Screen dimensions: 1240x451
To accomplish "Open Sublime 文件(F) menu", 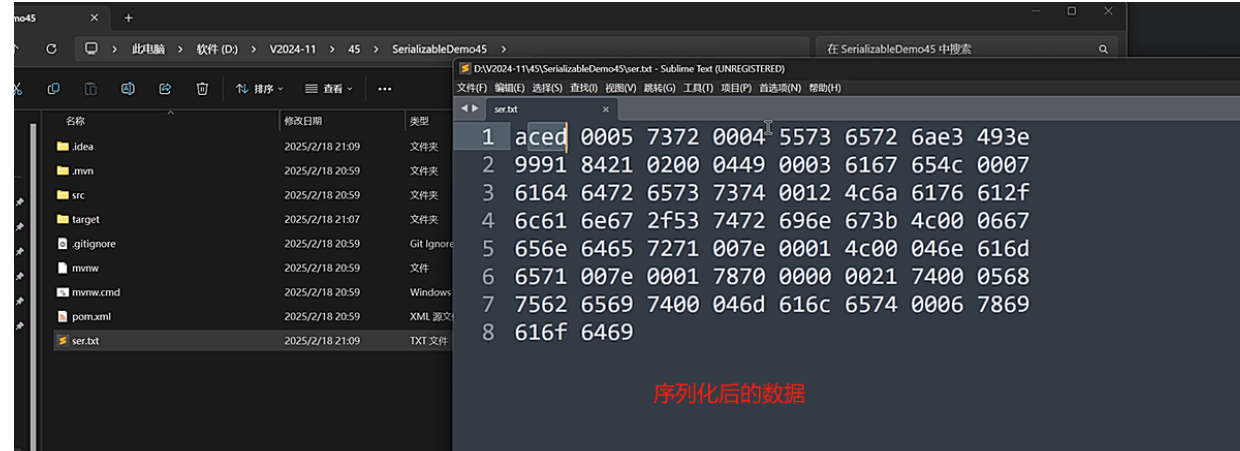I will point(472,88).
